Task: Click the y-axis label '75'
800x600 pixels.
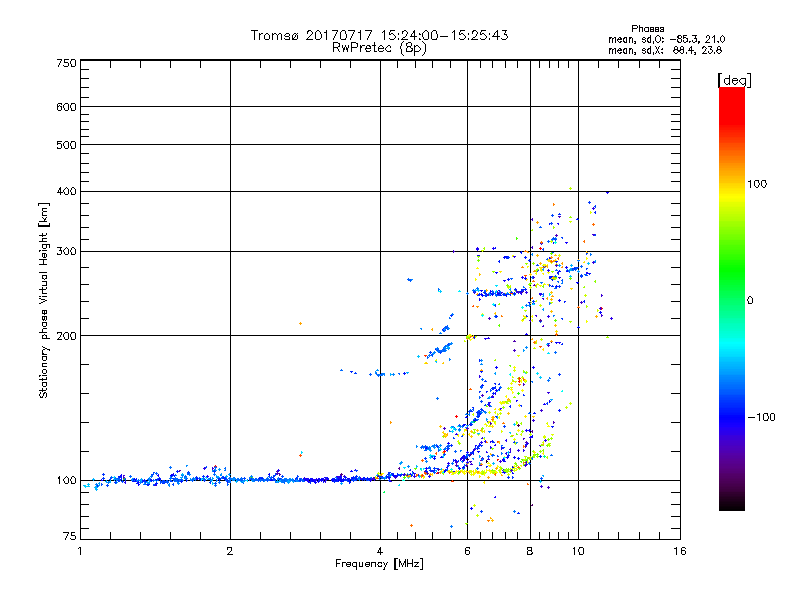Action: (x=70, y=536)
